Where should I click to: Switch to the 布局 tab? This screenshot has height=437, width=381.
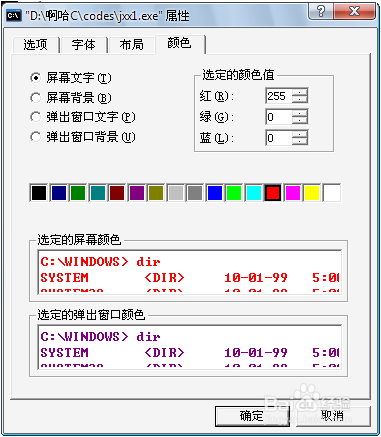tap(131, 44)
